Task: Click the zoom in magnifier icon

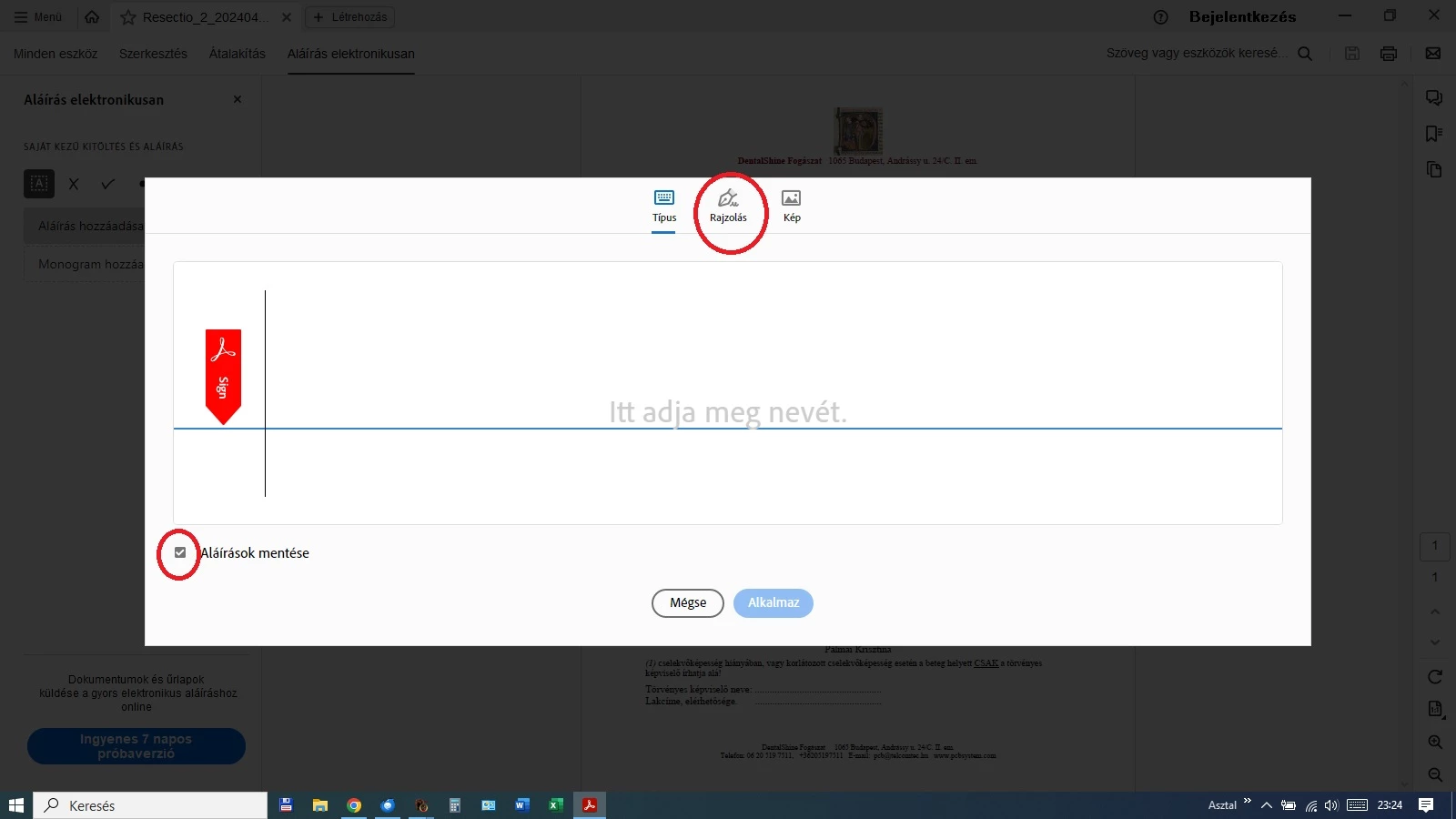Action: [x=1435, y=743]
